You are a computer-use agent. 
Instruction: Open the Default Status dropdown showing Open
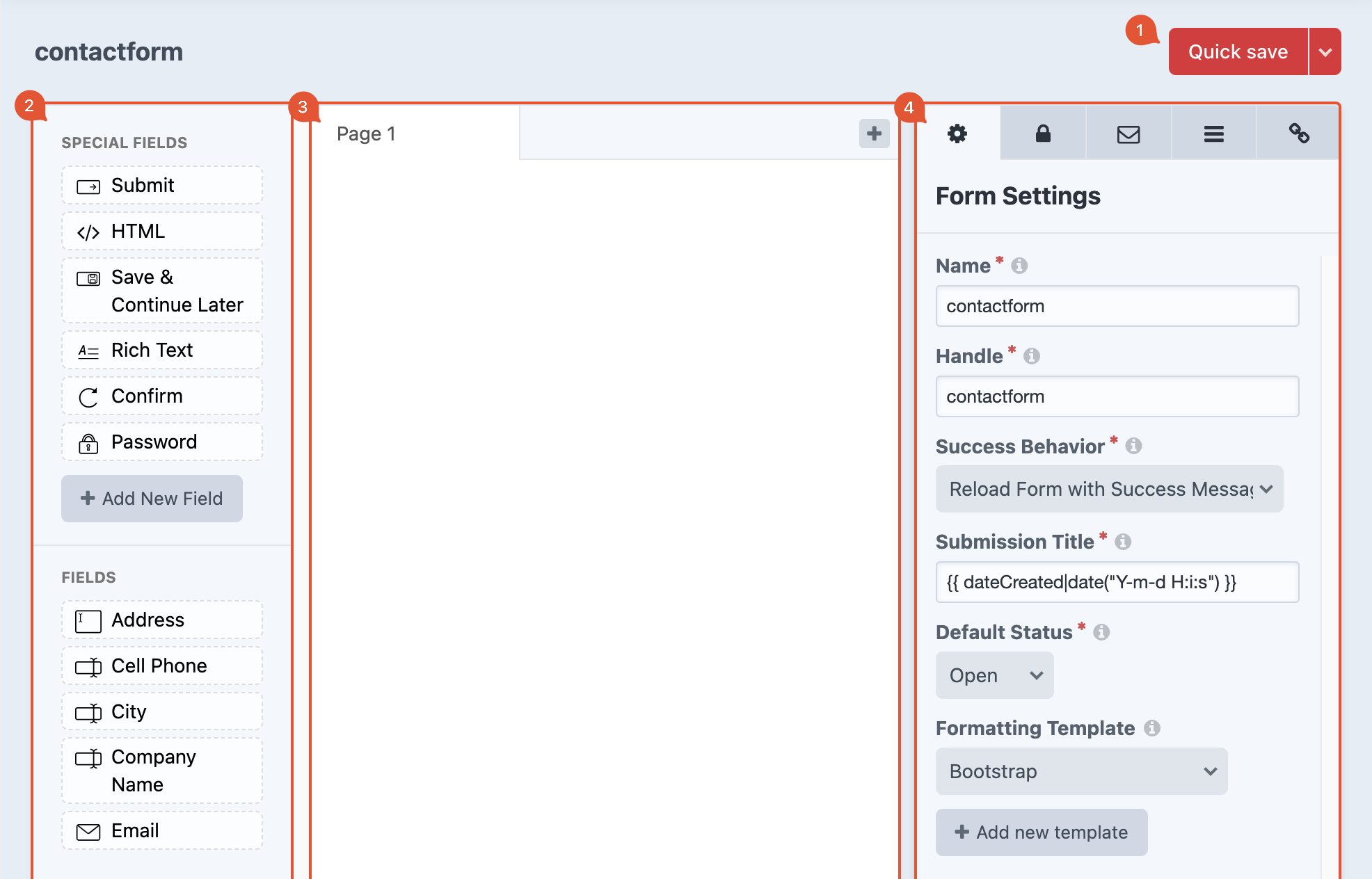click(994, 675)
